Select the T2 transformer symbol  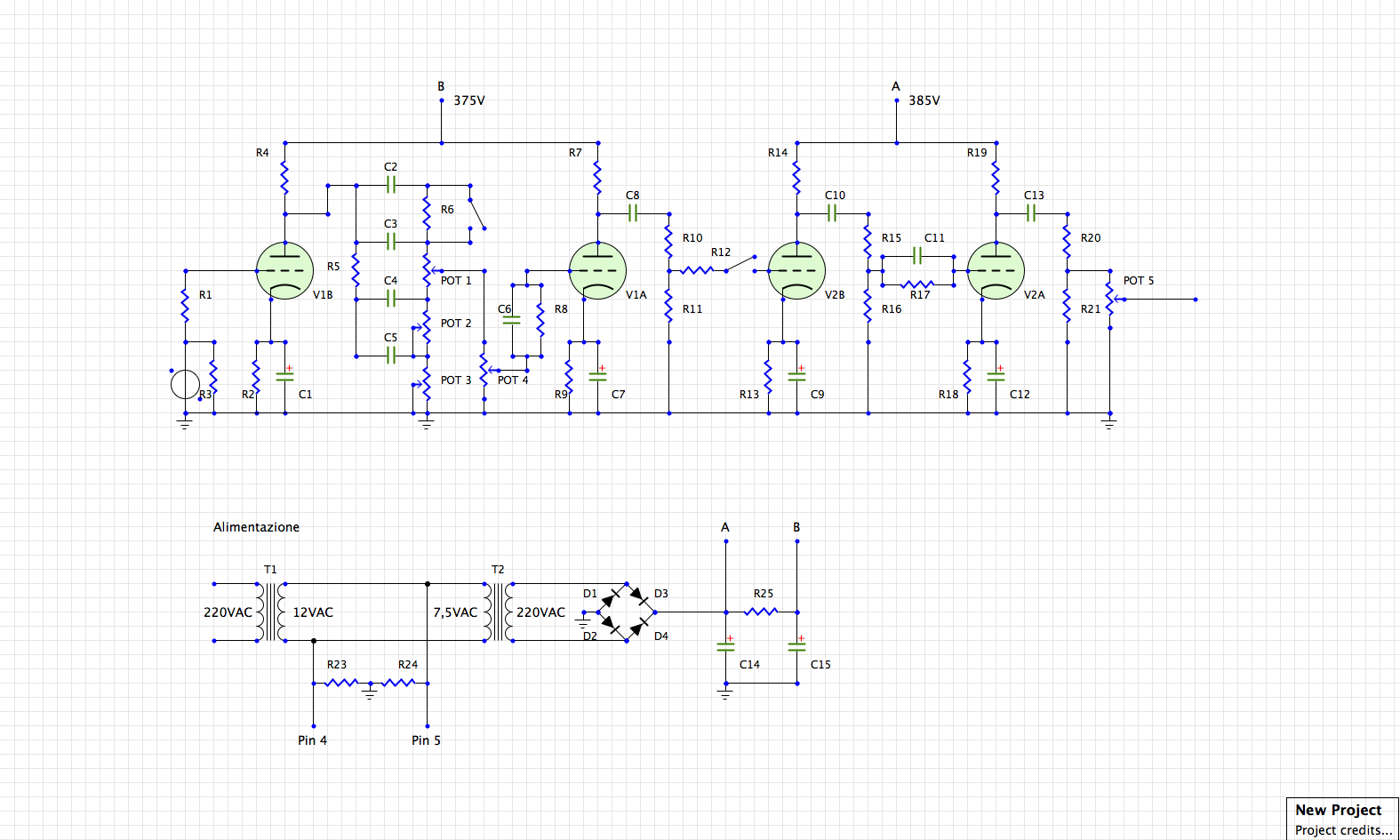(498, 612)
